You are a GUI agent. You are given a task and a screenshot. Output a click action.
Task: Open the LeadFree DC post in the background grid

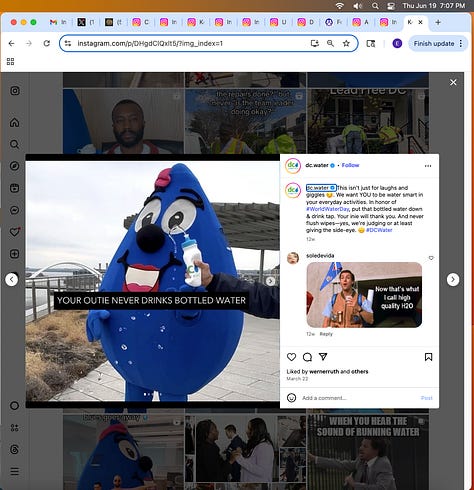pyautogui.click(x=368, y=121)
